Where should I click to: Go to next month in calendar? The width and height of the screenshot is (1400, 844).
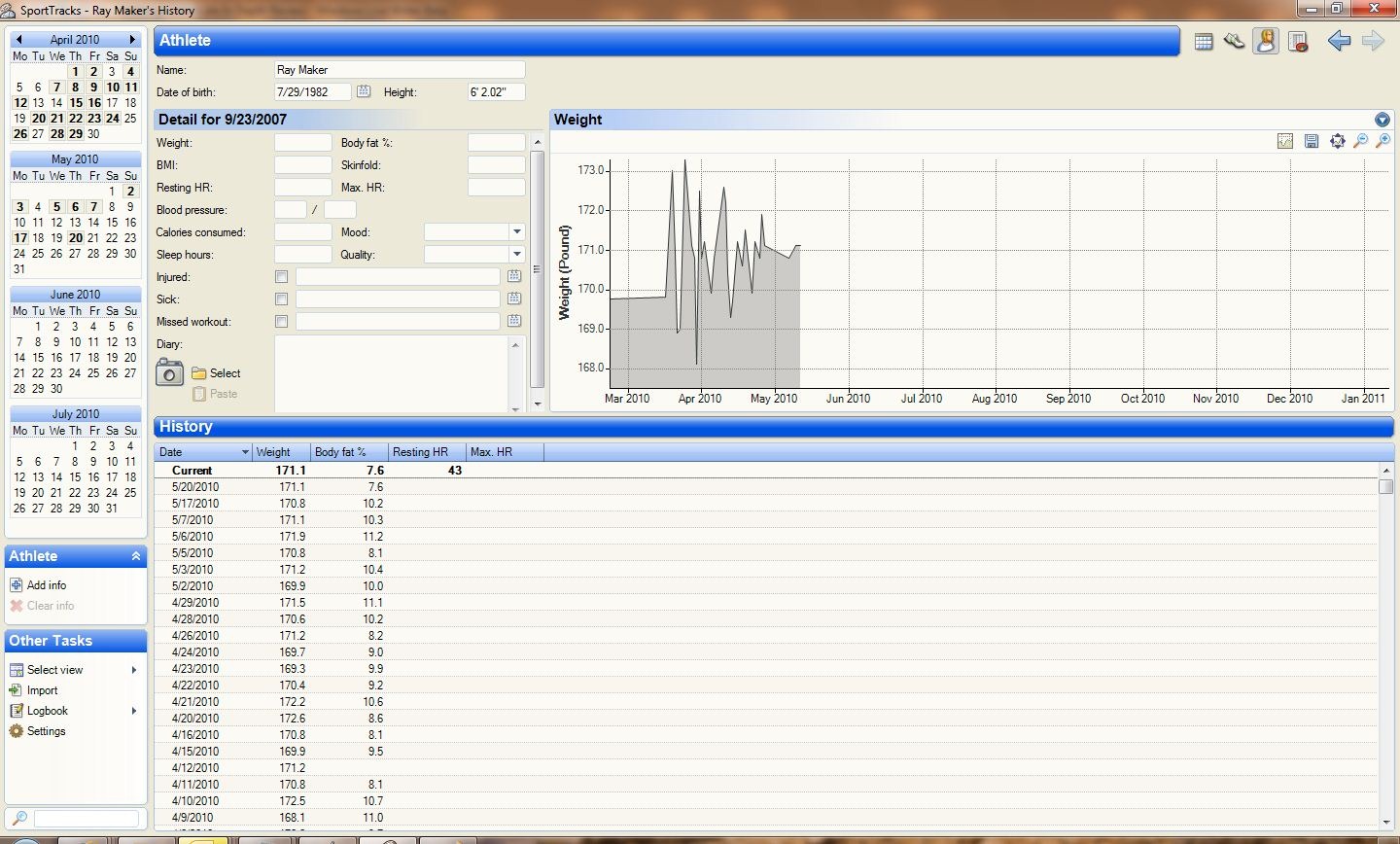click(x=132, y=40)
